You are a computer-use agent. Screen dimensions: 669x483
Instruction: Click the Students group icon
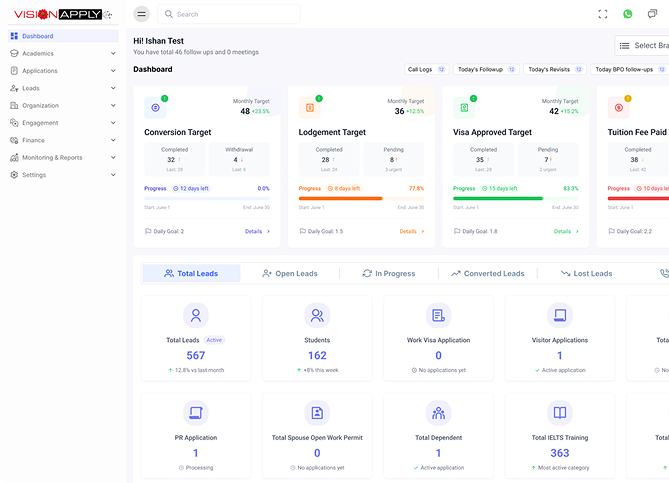pyautogui.click(x=317, y=315)
